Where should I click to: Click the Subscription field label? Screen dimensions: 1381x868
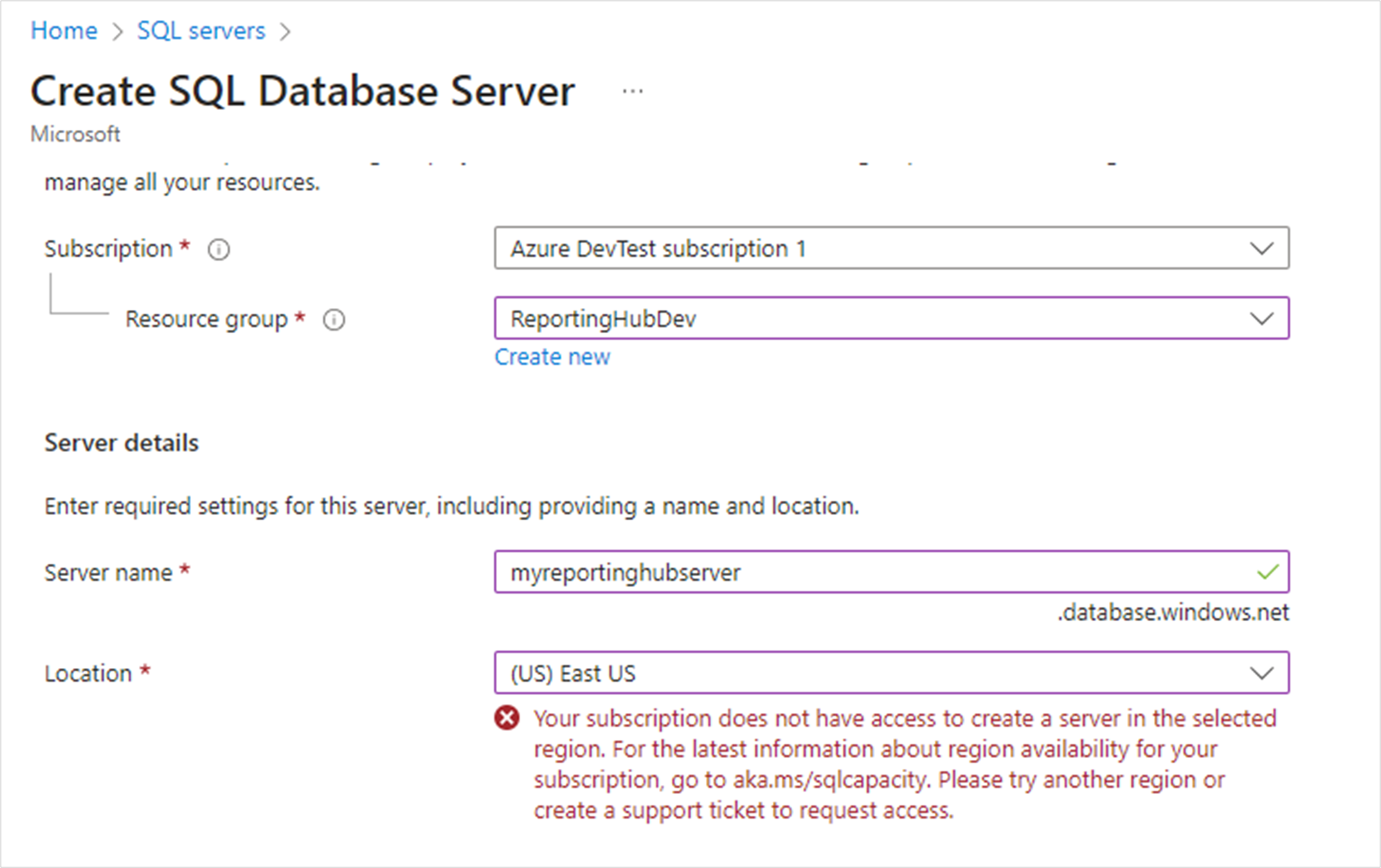[x=109, y=249]
